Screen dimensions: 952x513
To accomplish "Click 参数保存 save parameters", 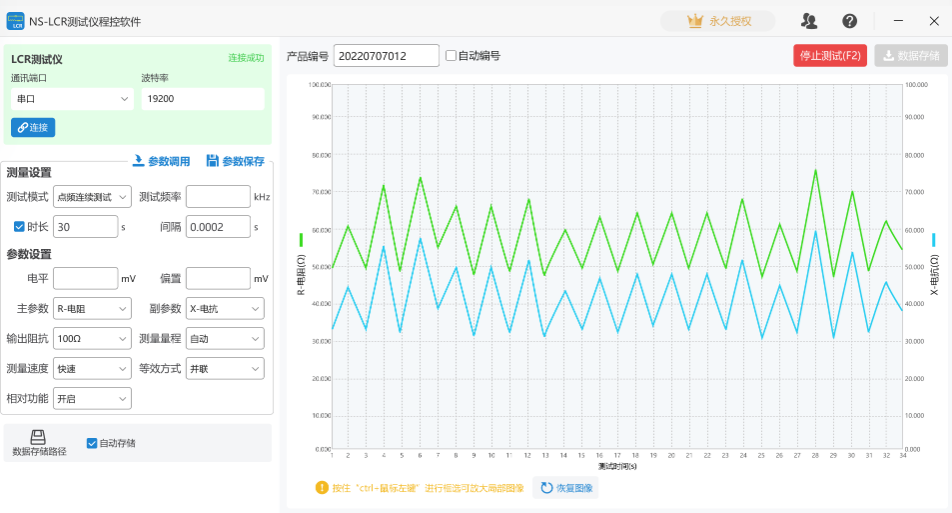I will (236, 161).
